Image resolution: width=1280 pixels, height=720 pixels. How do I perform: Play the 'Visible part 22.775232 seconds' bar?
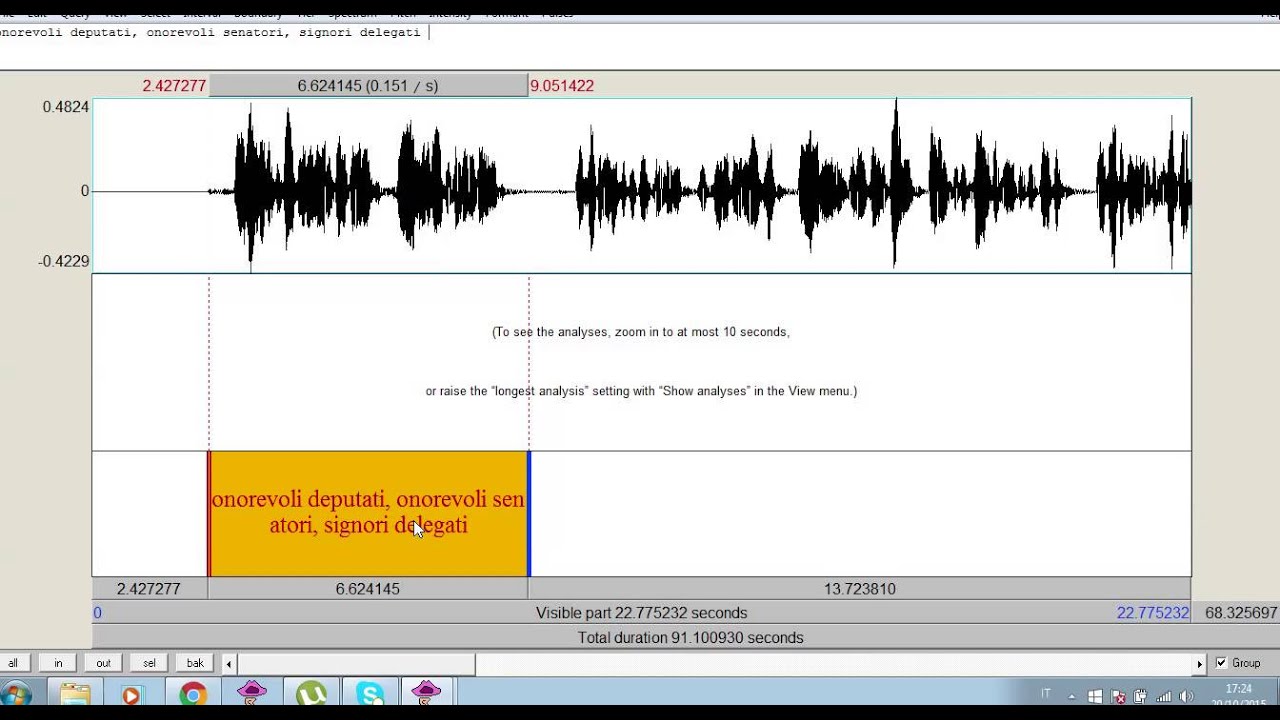pyautogui.click(x=641, y=613)
